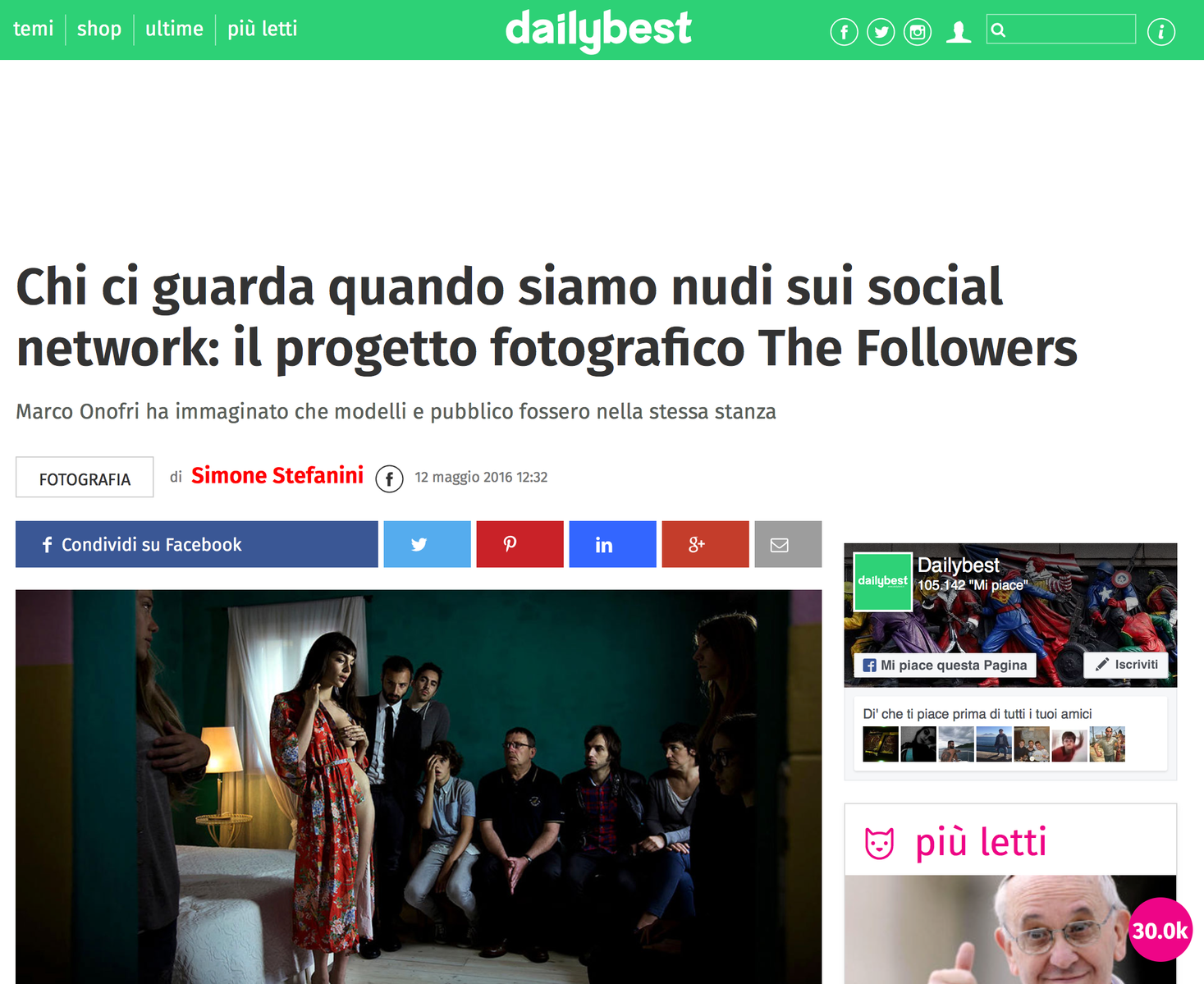
Task: Click the header search field
Action: point(1061,30)
